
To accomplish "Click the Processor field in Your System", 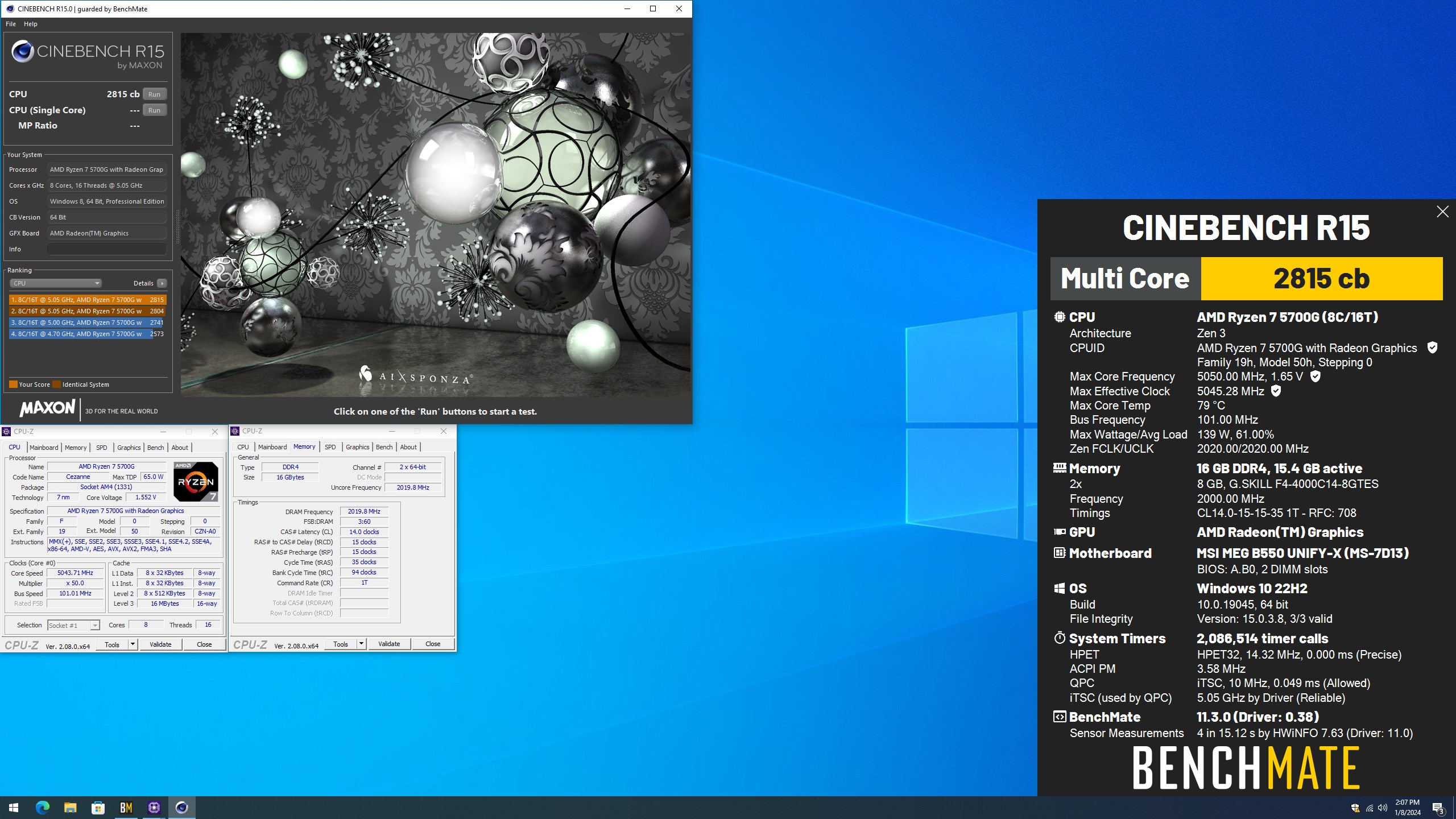I will (107, 169).
